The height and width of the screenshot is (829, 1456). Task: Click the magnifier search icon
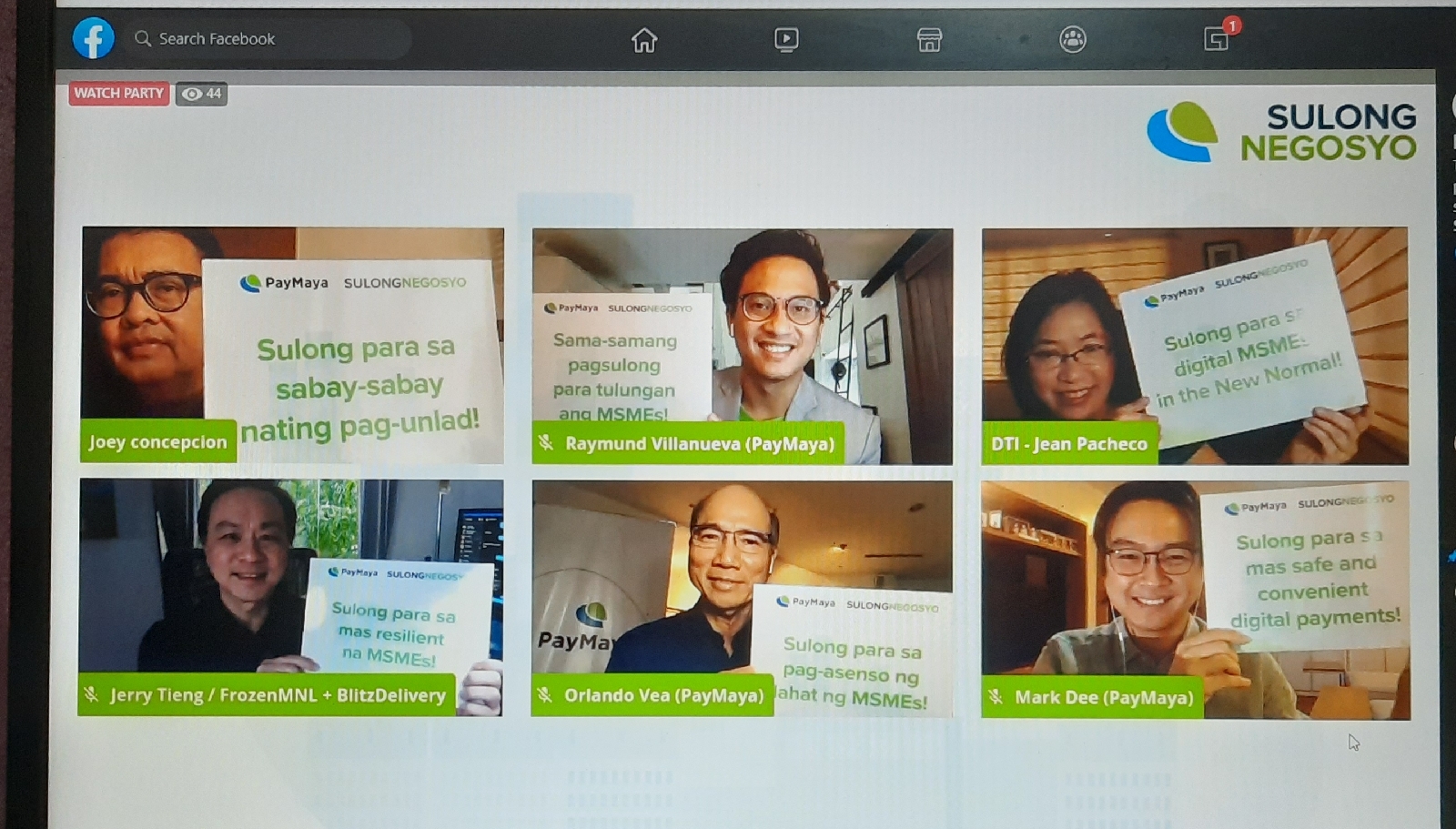click(x=143, y=38)
